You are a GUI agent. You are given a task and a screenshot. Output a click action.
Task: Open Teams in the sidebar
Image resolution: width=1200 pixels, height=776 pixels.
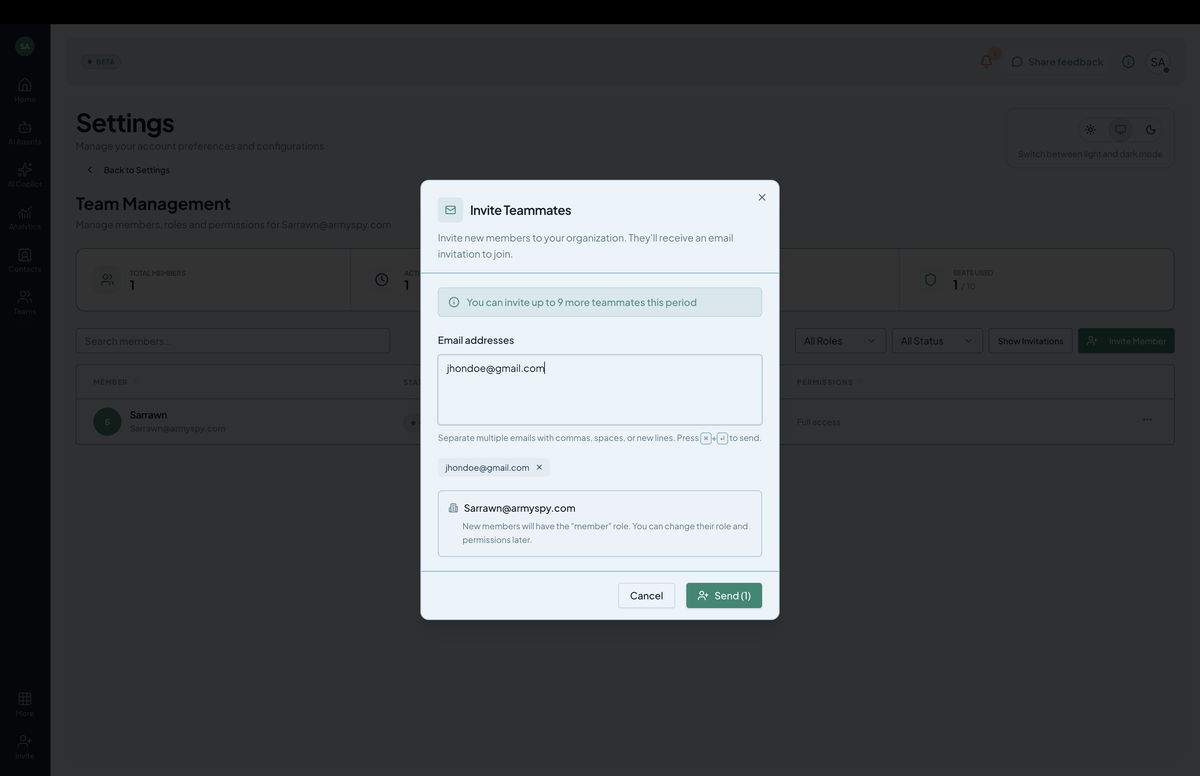tap(25, 302)
